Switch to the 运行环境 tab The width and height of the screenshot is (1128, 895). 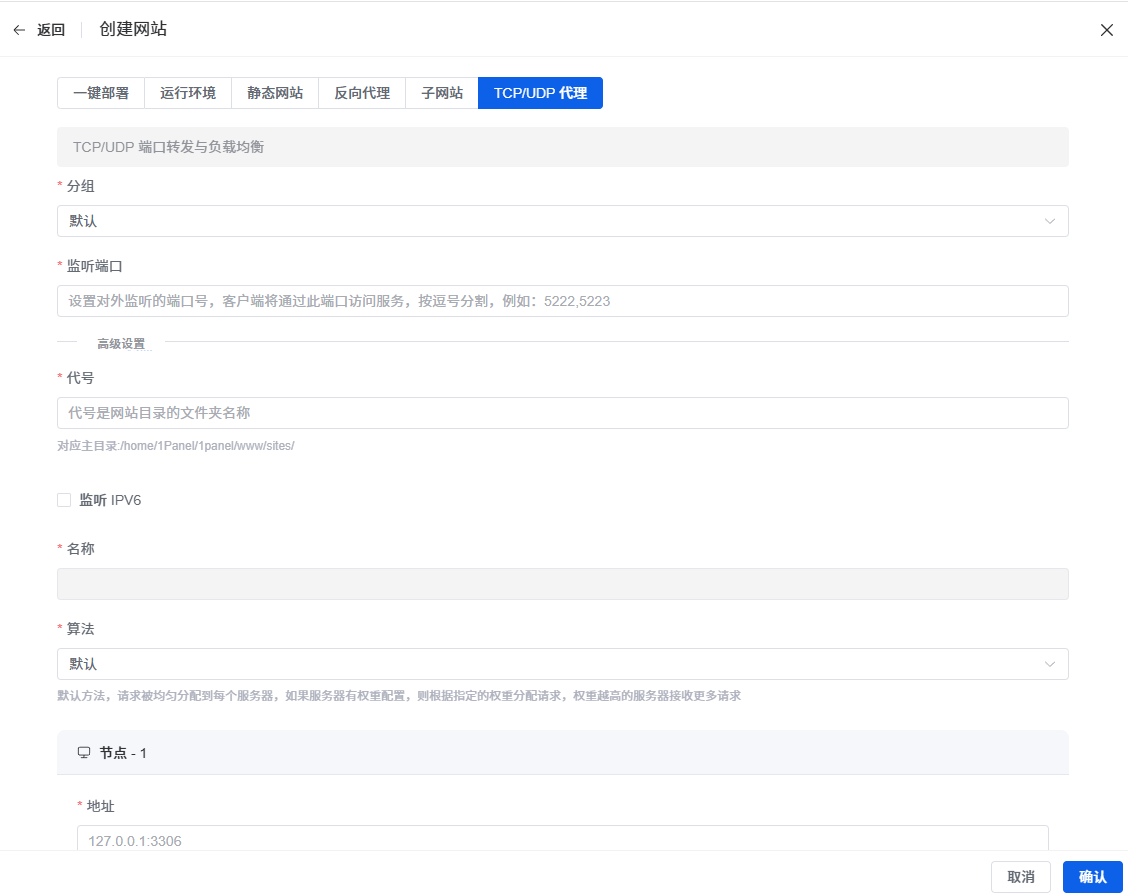tap(188, 93)
